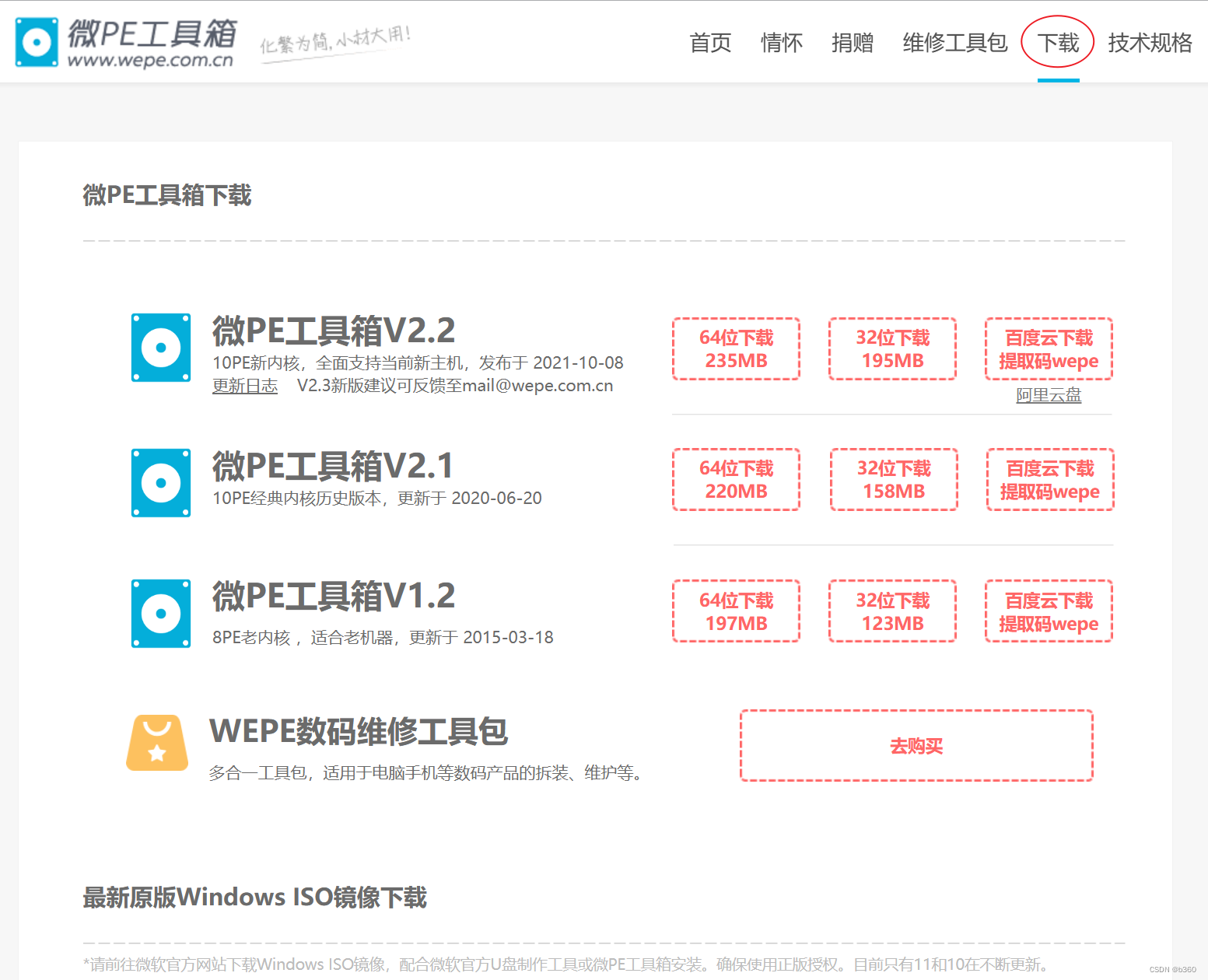The height and width of the screenshot is (980, 1208).
Task: Select the 下载 navigation tab
Action: pyautogui.click(x=1058, y=42)
